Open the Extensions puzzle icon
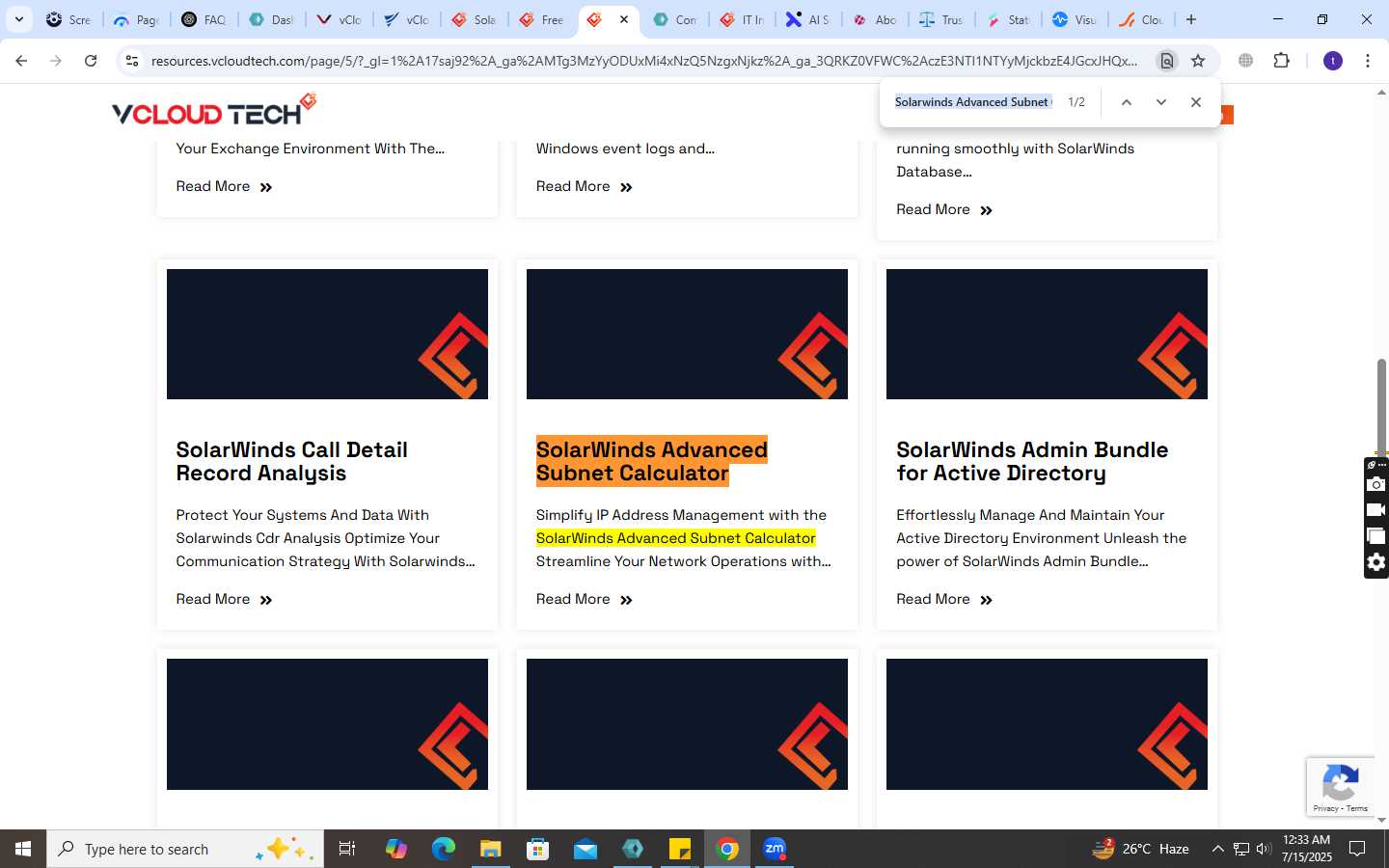This screenshot has width=1389, height=868. (x=1281, y=61)
